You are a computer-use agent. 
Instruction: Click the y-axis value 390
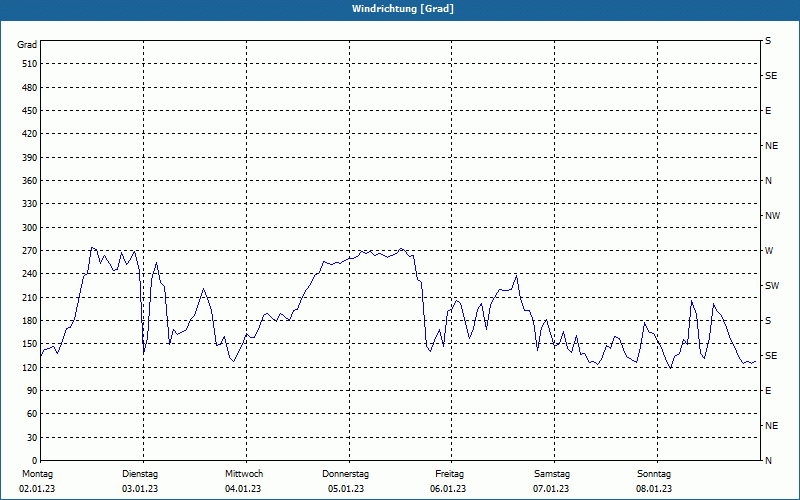(x=30, y=158)
